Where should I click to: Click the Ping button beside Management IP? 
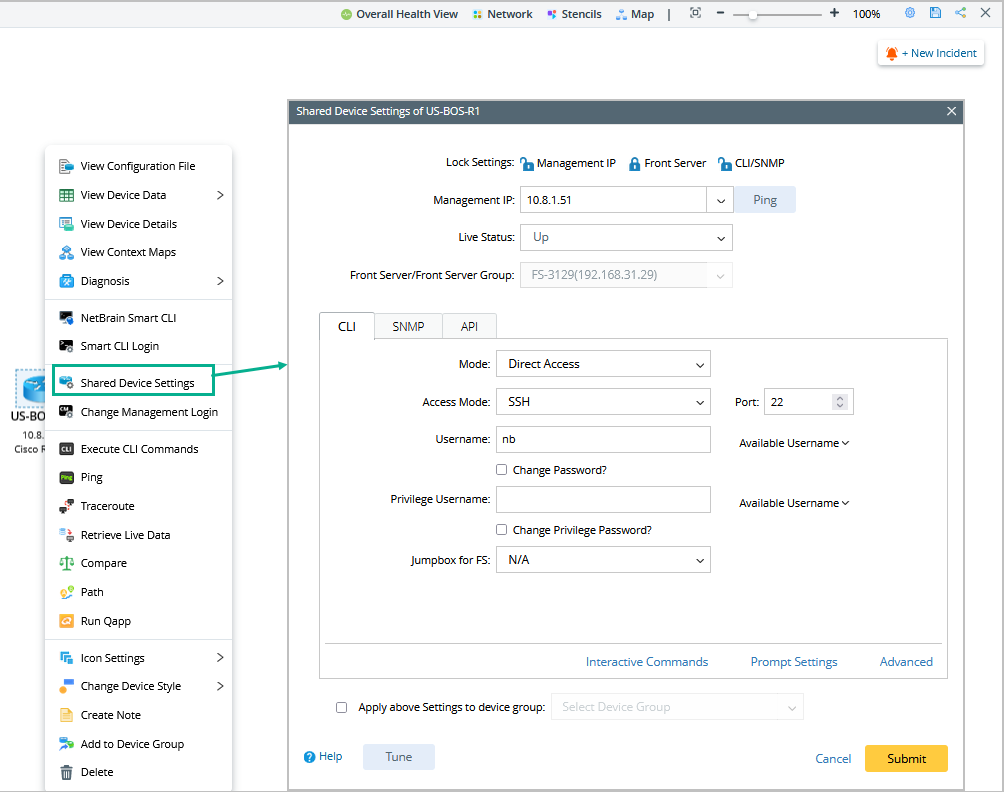765,200
